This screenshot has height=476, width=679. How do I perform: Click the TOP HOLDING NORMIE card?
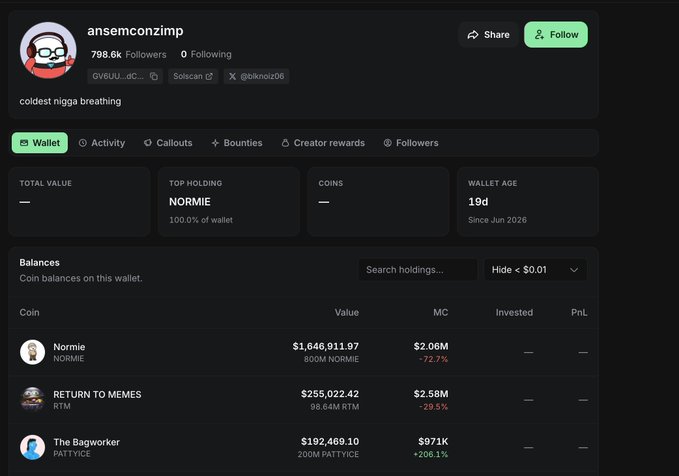(229, 201)
